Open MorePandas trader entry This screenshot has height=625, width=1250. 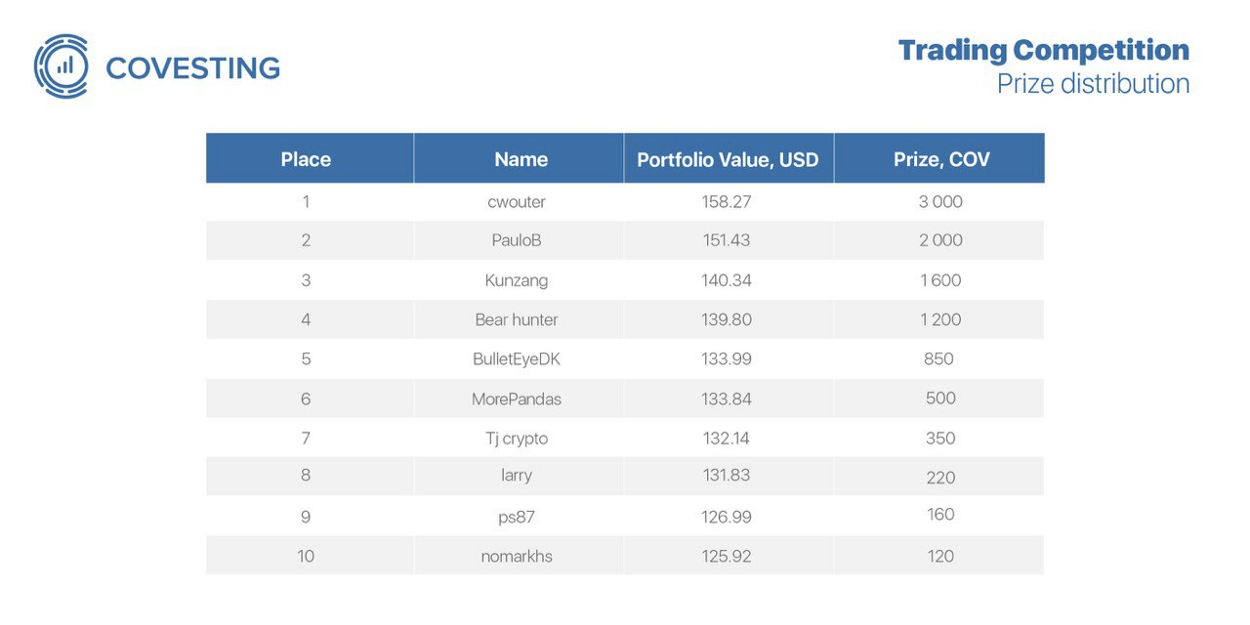[x=516, y=399]
